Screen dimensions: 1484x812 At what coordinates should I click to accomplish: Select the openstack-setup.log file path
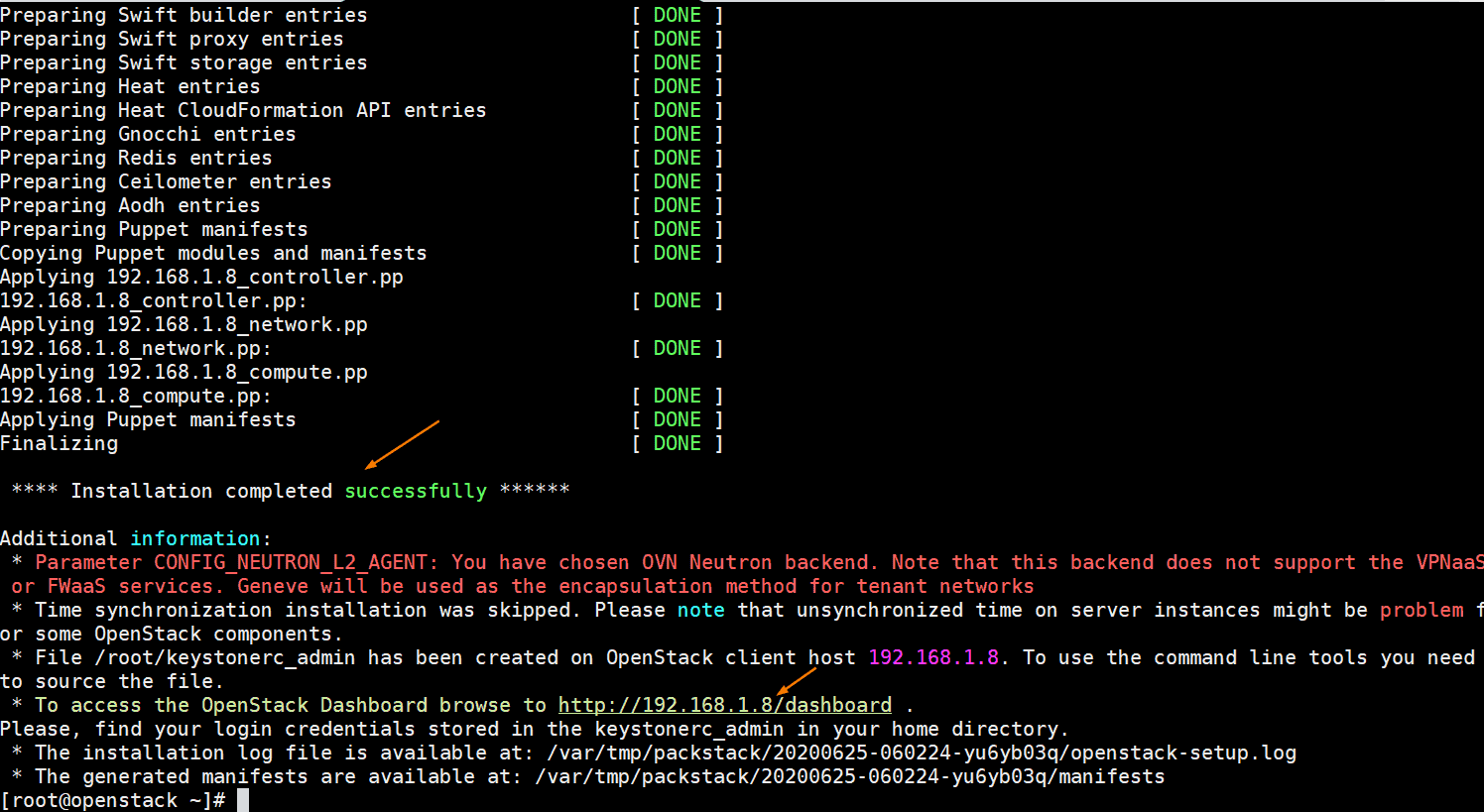pyautogui.click(x=923, y=752)
